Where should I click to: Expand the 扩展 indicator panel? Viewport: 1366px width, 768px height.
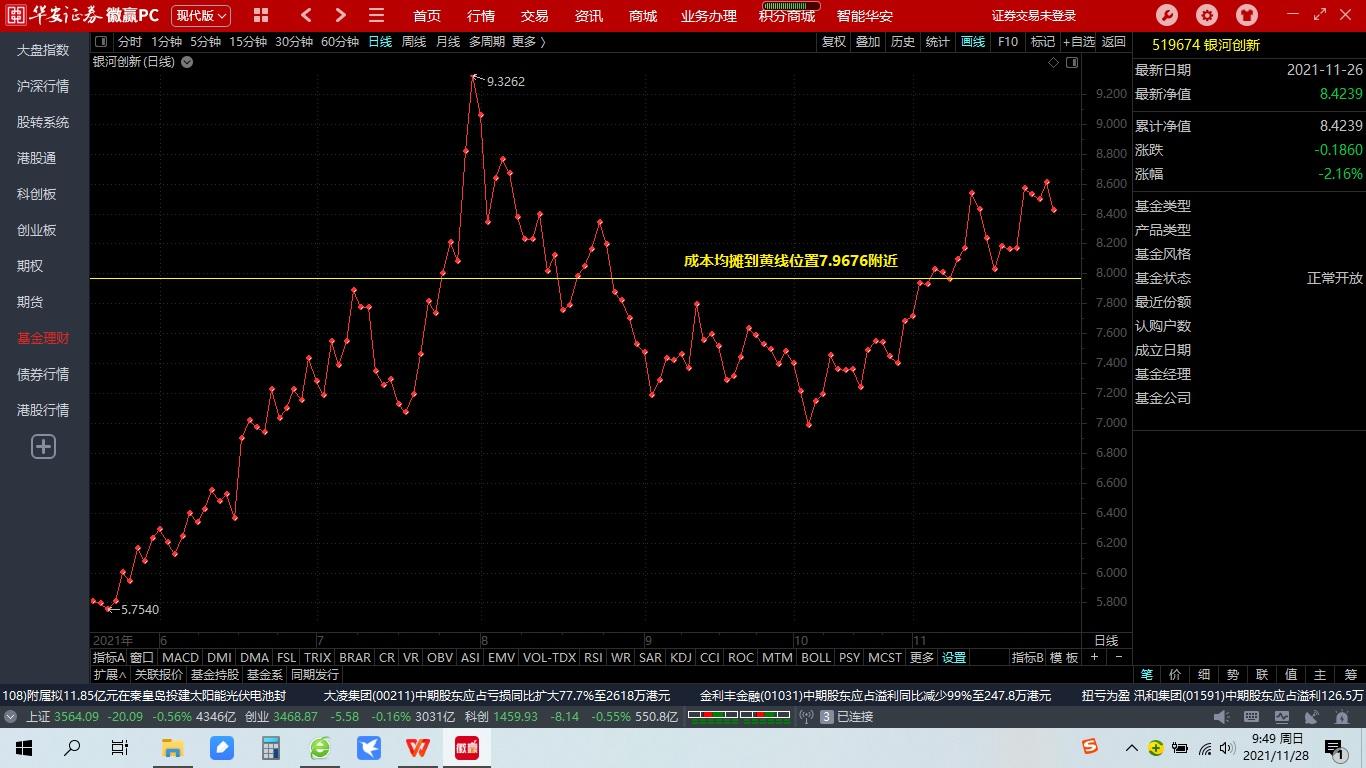coord(110,674)
